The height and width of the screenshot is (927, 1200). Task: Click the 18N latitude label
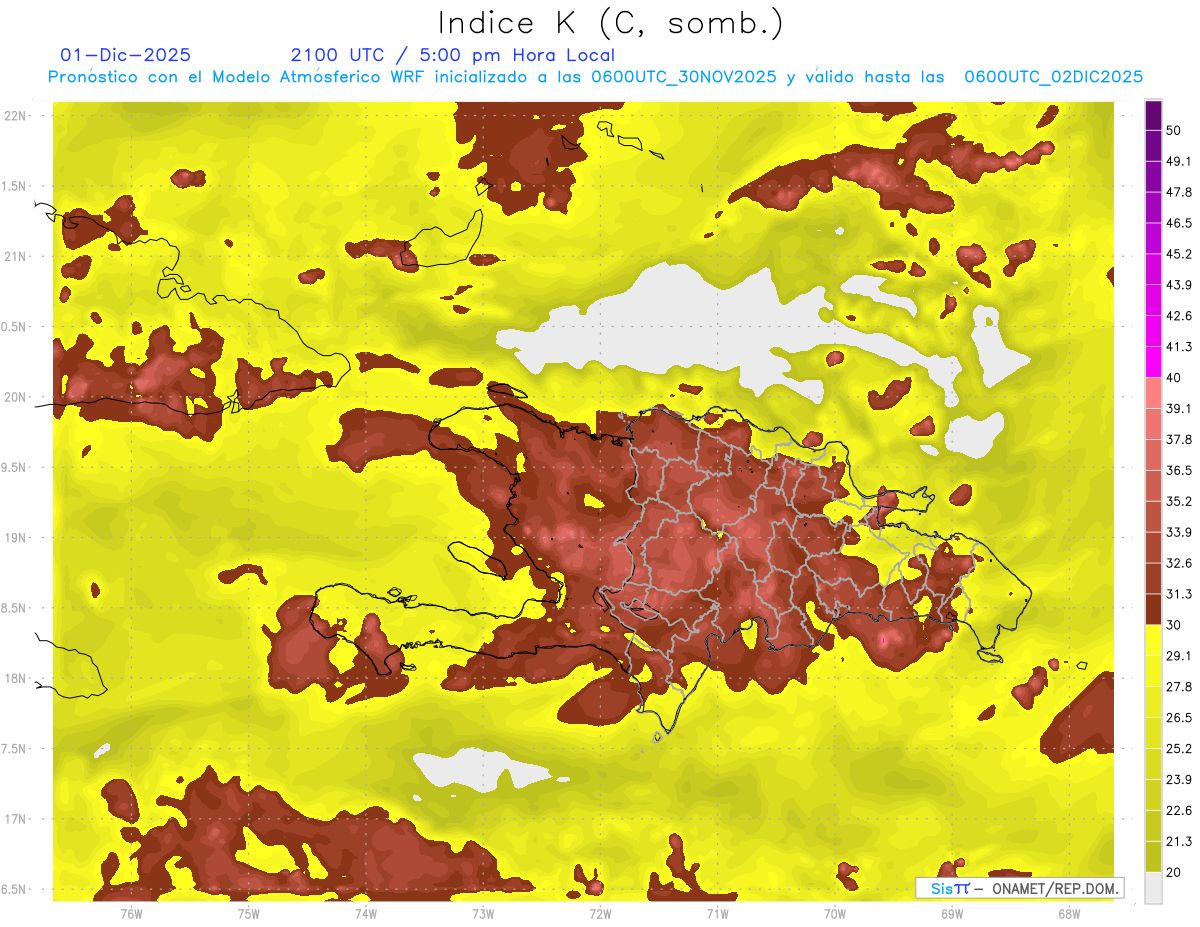click(x=15, y=678)
